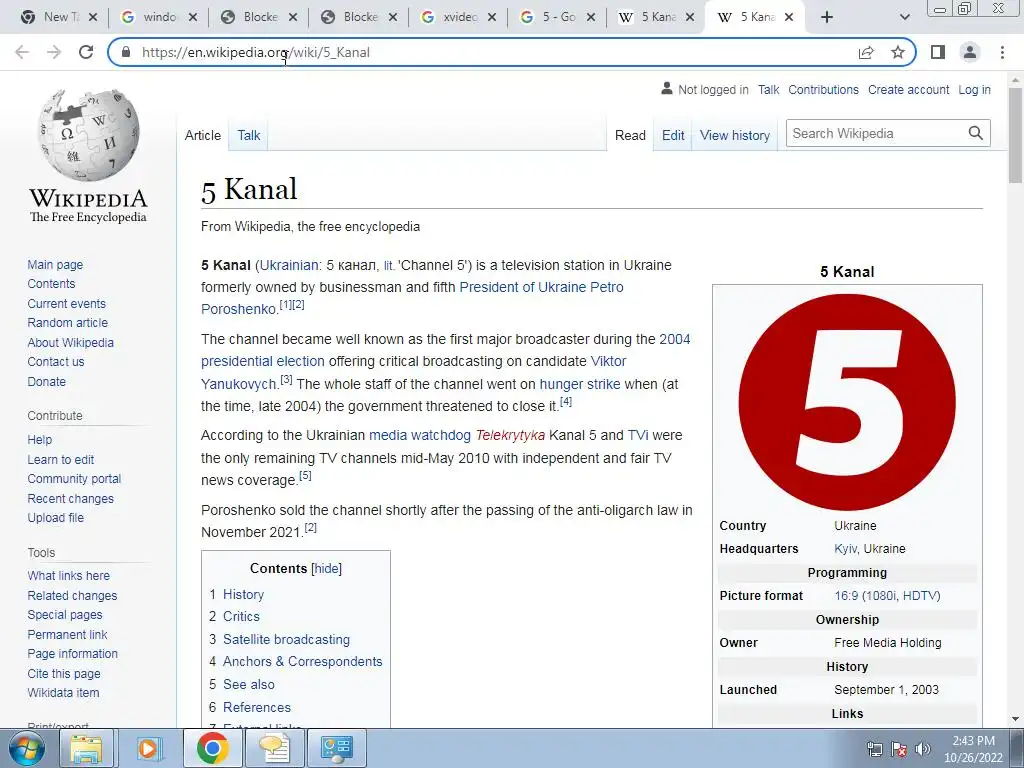1024x768 pixels.
Task: Click the page vertical scrollbar thumb
Action: coord(1015,135)
